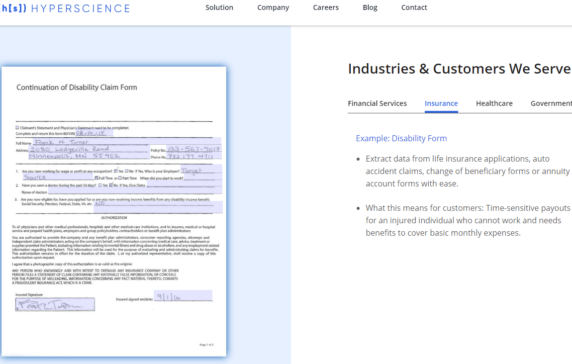The width and height of the screenshot is (572, 364).
Task: Click the AUTHORIZATION heading on the form
Action: 114,218
